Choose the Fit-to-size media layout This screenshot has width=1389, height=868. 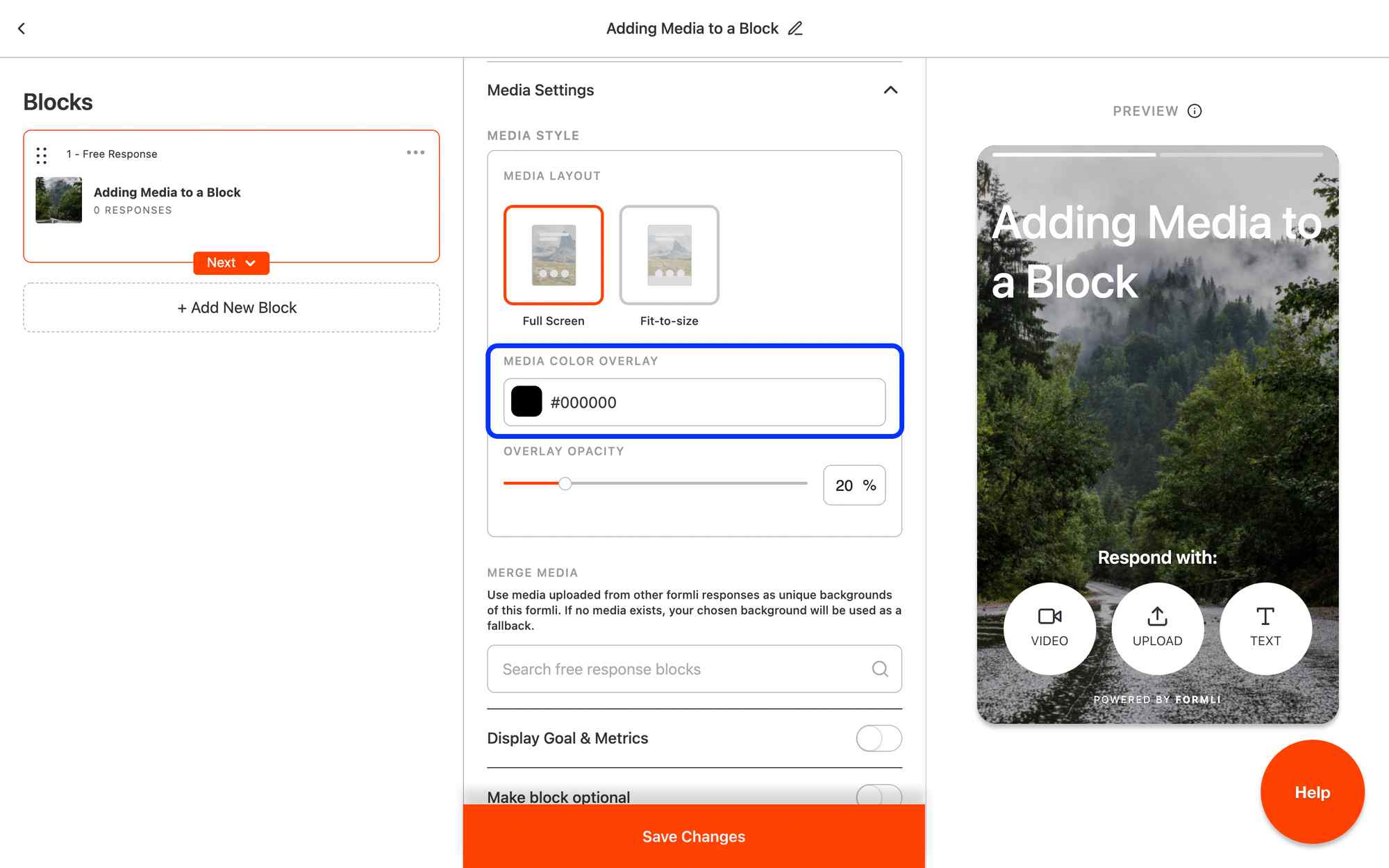669,255
